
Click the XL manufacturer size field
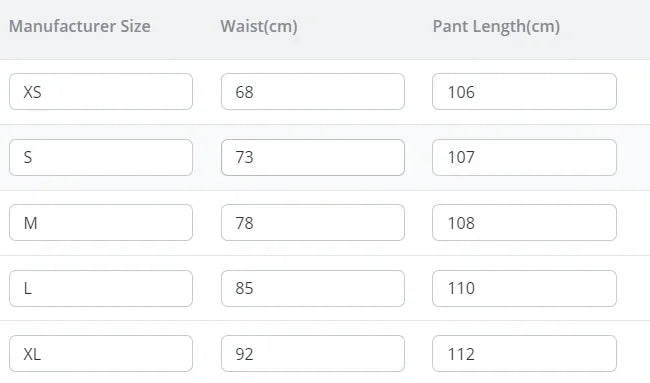pos(101,354)
